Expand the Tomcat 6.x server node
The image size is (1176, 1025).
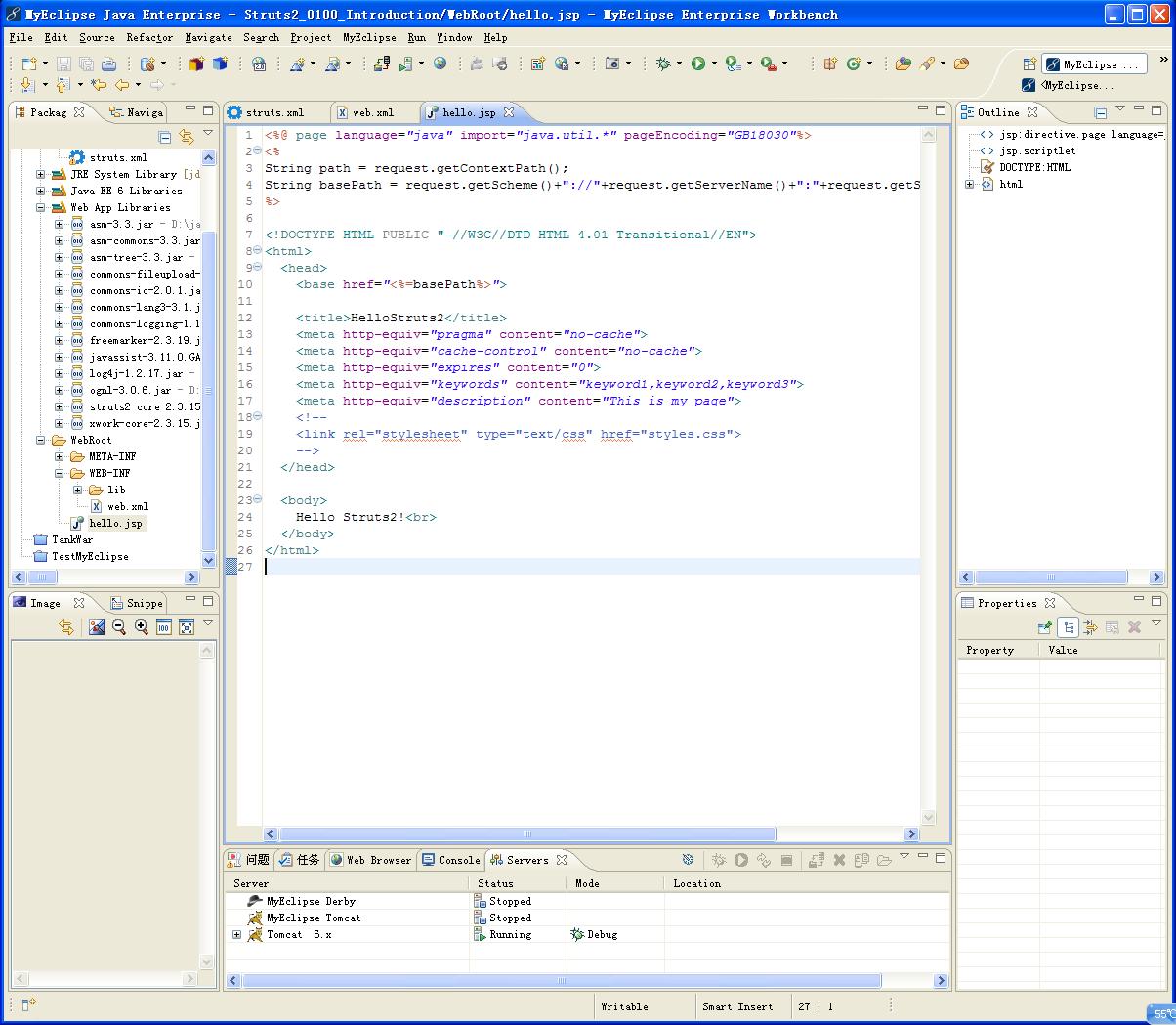(x=236, y=935)
